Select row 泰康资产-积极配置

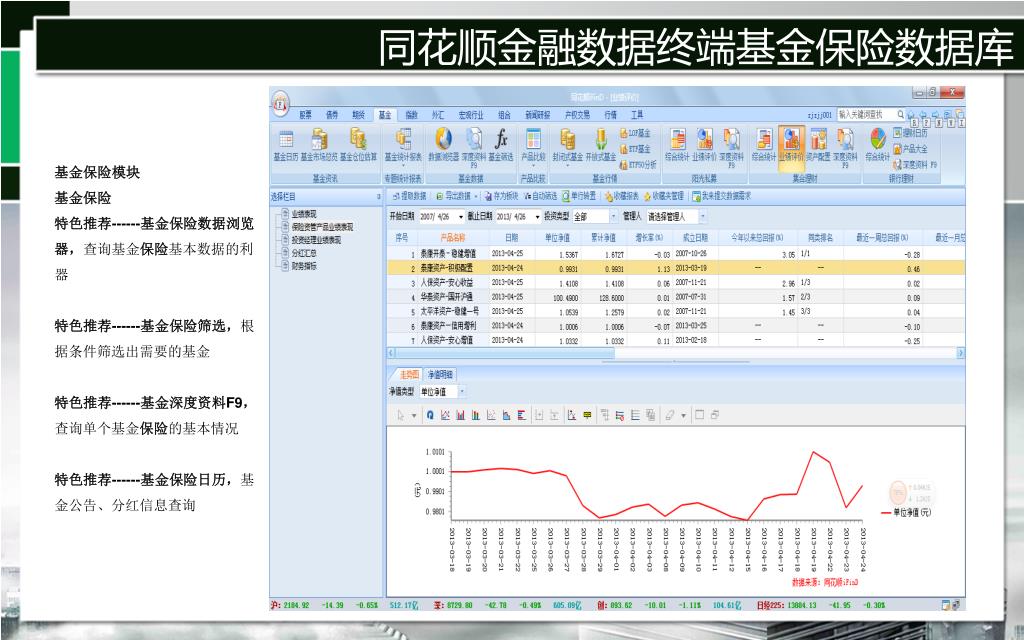click(x=675, y=268)
